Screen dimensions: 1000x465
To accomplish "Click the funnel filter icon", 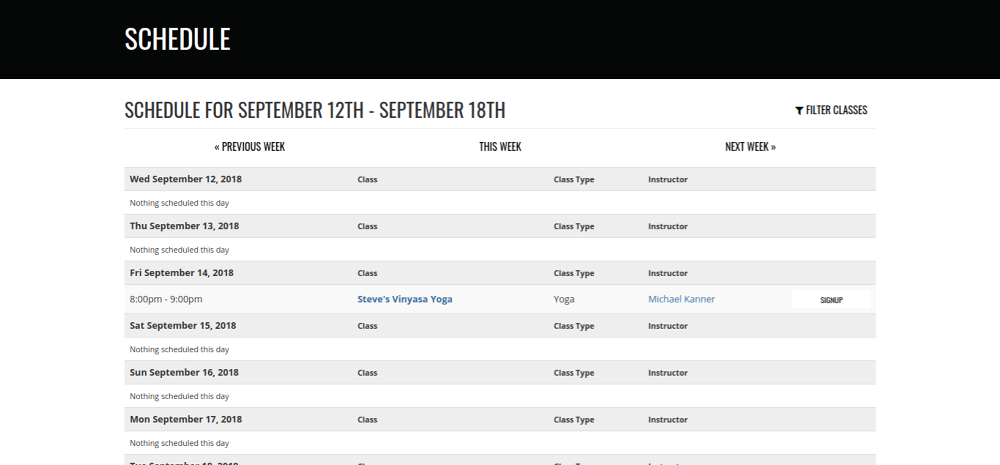I will click(799, 110).
